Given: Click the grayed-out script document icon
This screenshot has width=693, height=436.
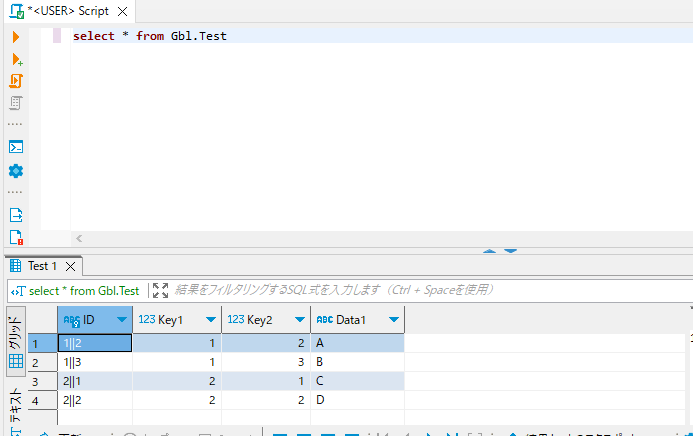Looking at the screenshot, I should pyautogui.click(x=16, y=103).
